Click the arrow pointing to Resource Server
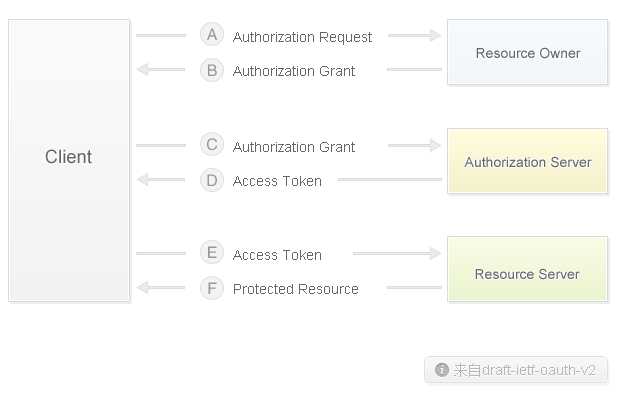 click(397, 253)
